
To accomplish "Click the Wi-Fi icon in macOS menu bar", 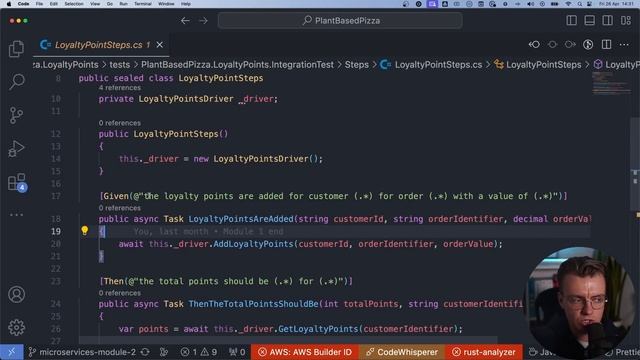I will click(x=568, y=4).
